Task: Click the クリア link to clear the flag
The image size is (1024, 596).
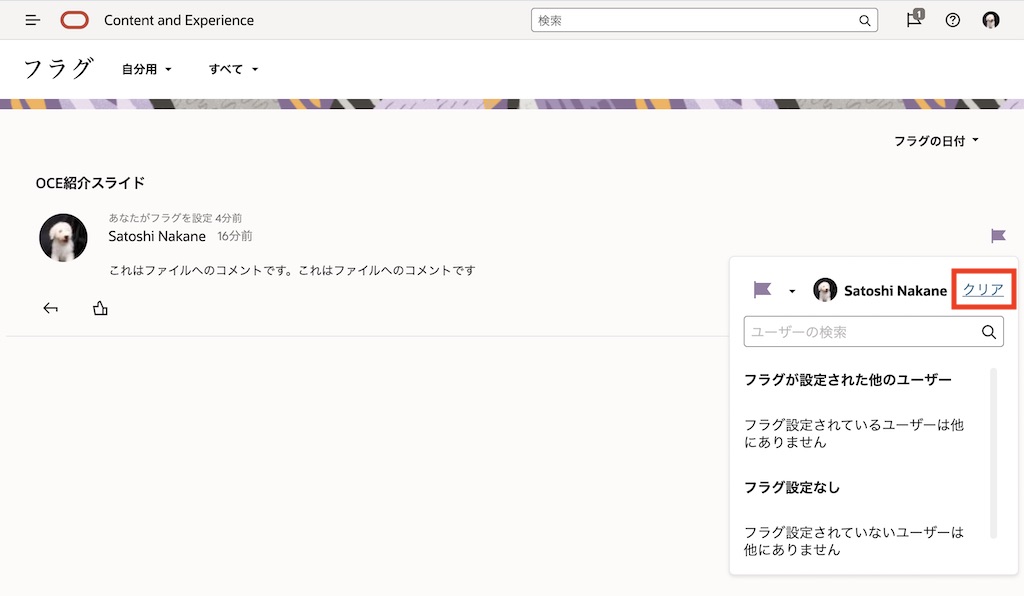Action: point(982,289)
